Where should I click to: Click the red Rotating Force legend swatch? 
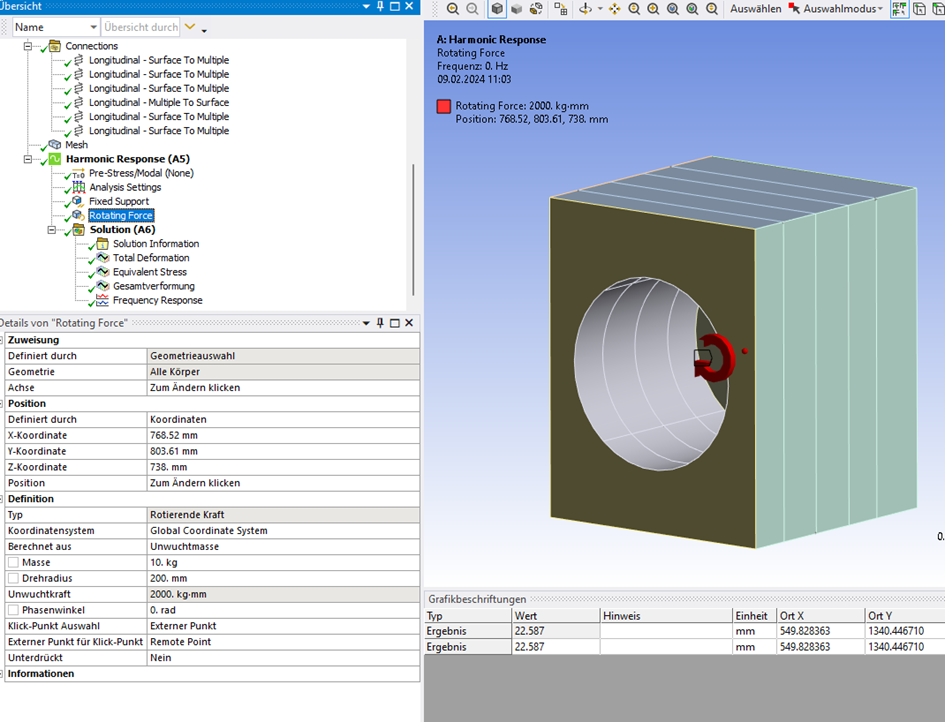click(x=443, y=106)
